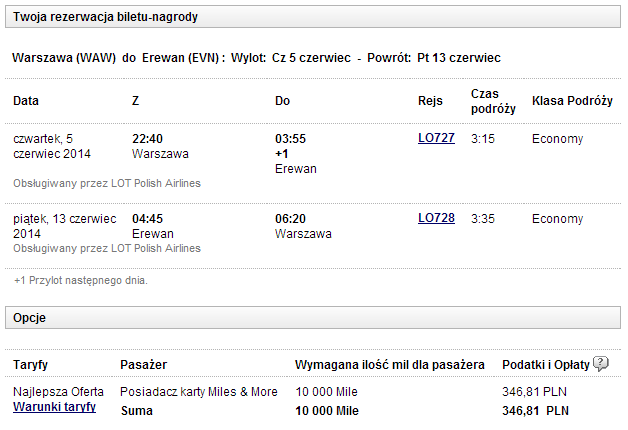This screenshot has height=430, width=628.
Task: Click the Wymagana ilość mil column header
Action: point(390,365)
